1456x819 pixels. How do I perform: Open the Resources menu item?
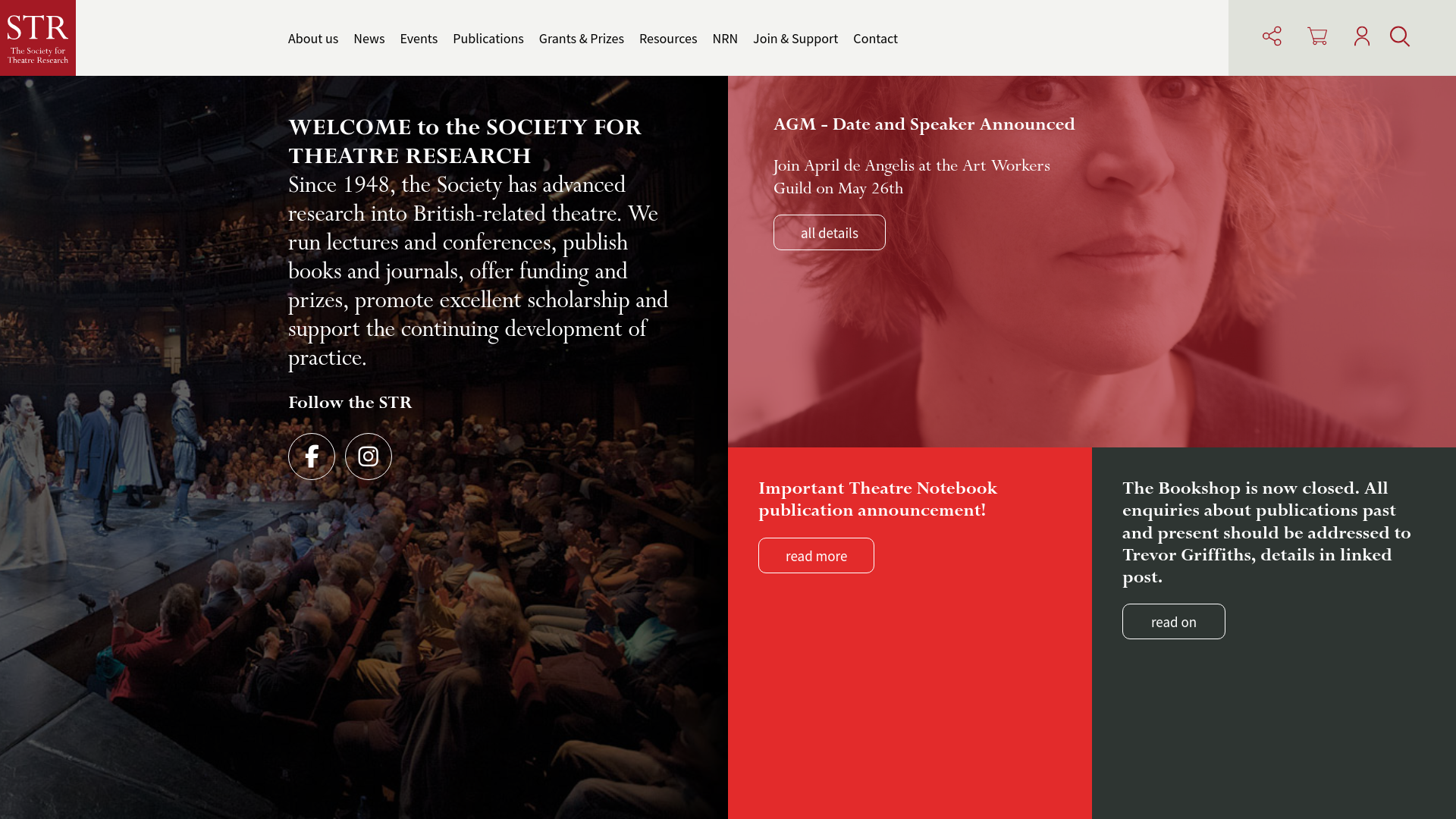click(668, 39)
